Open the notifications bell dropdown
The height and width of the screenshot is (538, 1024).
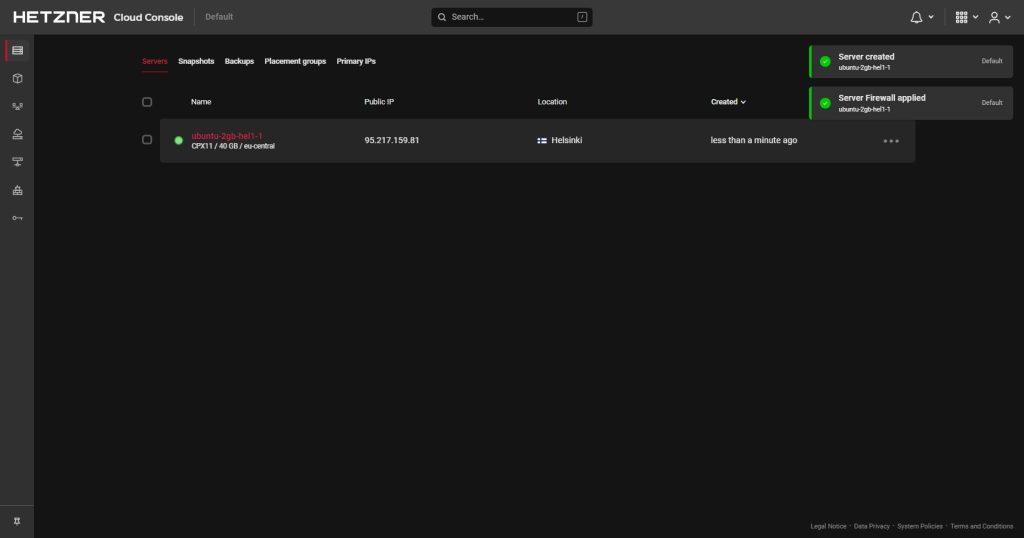921,17
